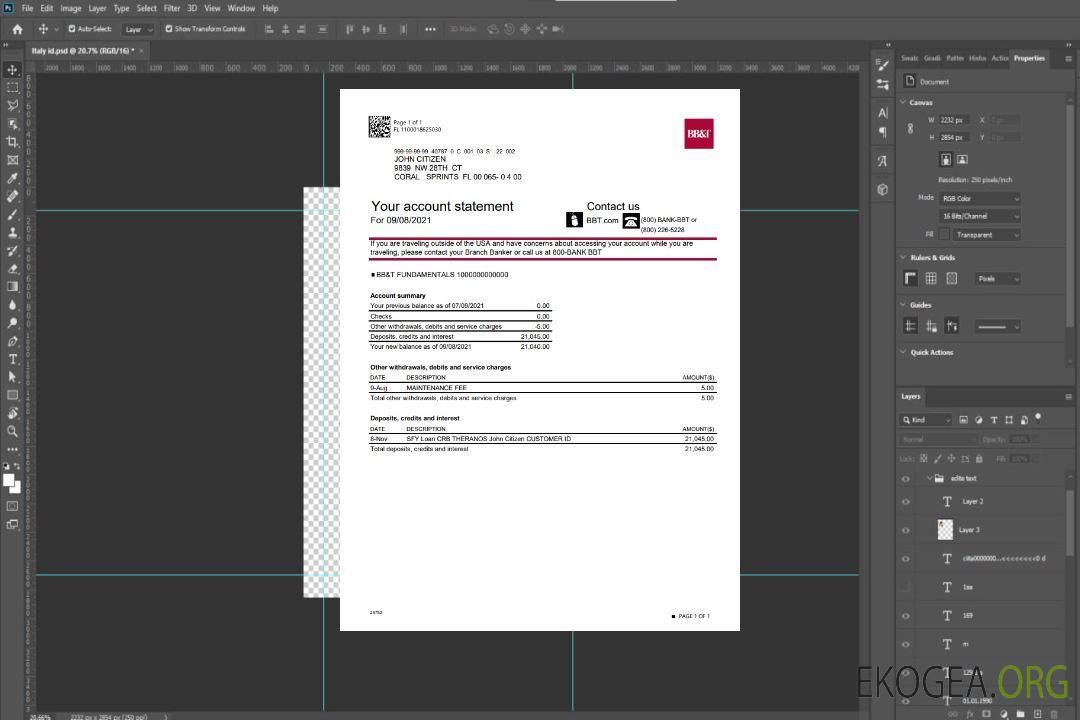Open the Pixels units dropdown

pyautogui.click(x=998, y=279)
